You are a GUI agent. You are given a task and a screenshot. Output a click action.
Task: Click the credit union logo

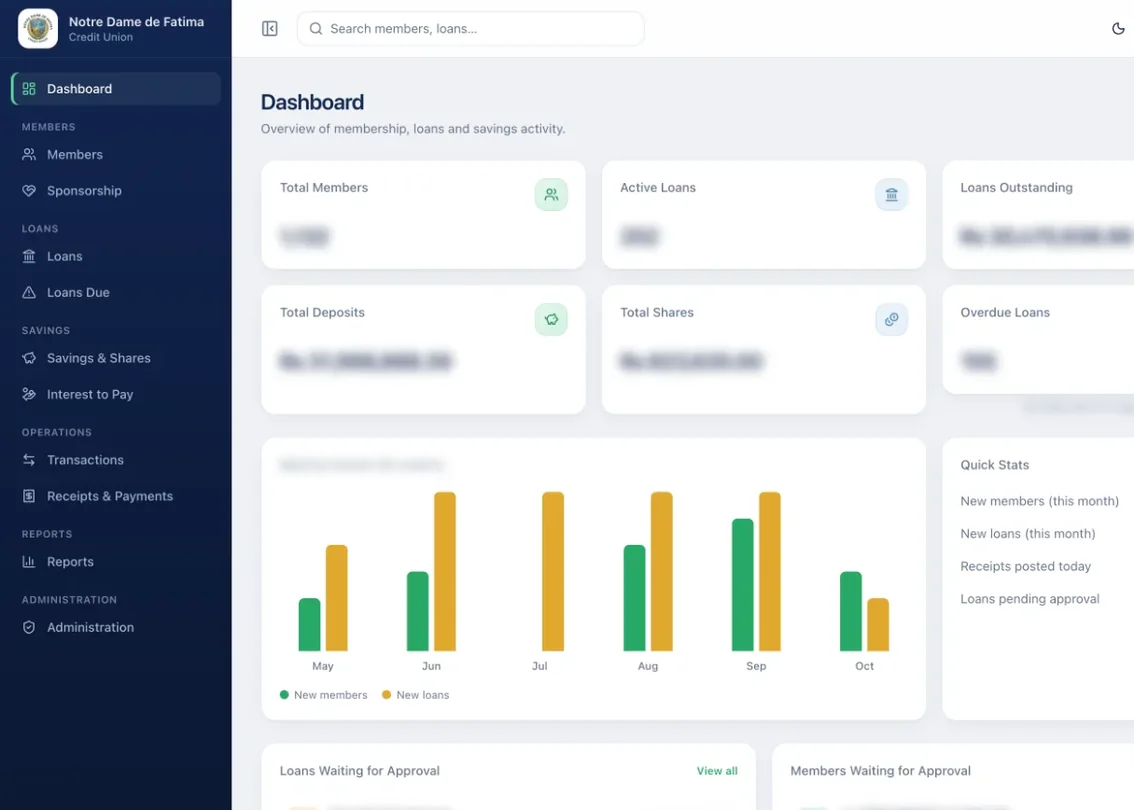pyautogui.click(x=38, y=29)
